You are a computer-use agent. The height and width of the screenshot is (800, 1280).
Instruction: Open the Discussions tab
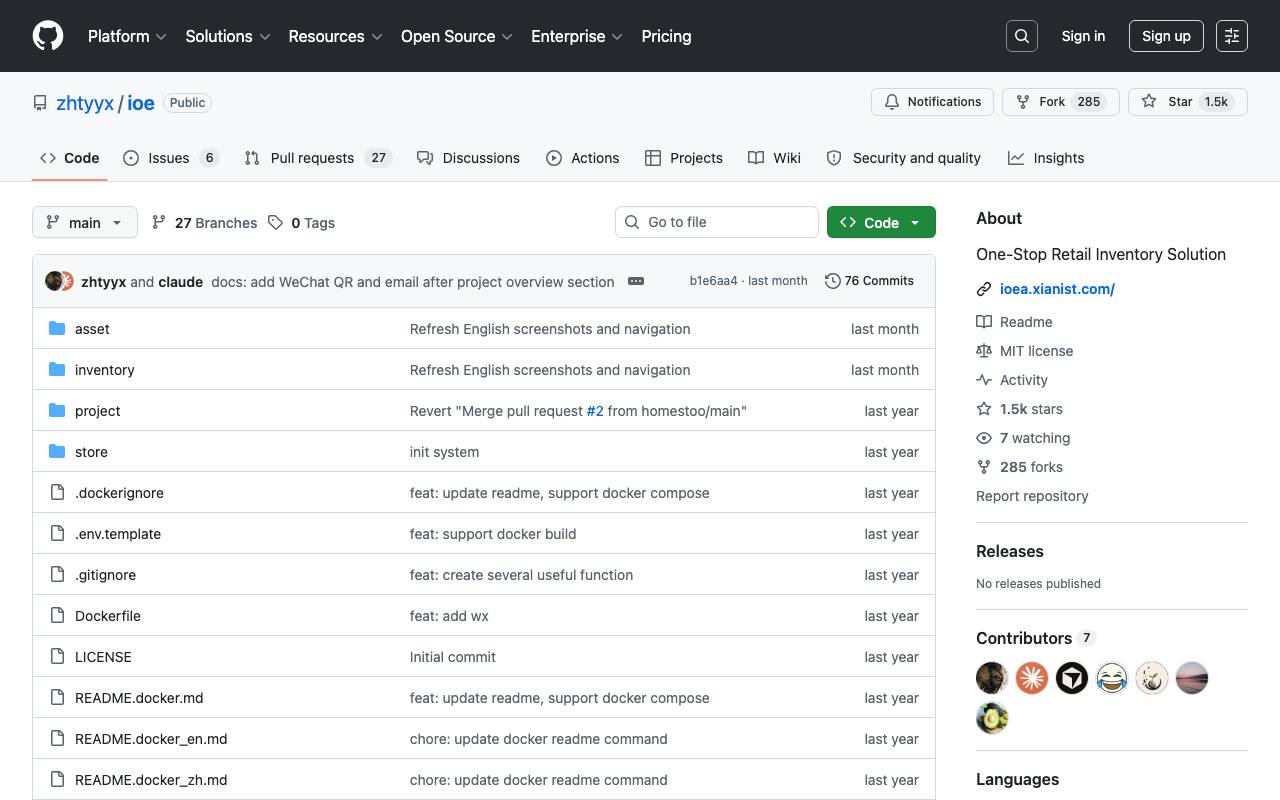pos(468,158)
